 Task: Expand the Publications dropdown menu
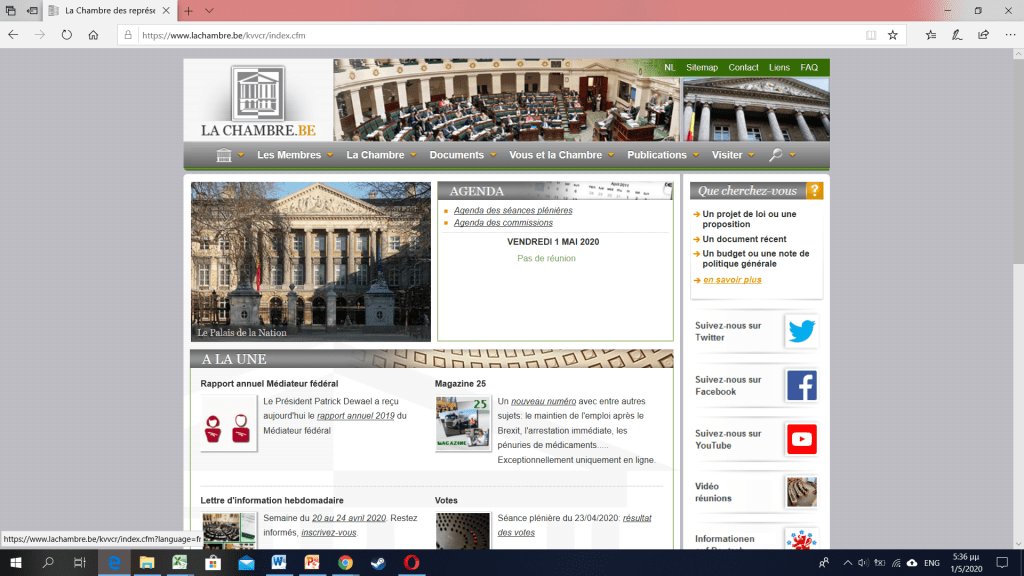[657, 155]
